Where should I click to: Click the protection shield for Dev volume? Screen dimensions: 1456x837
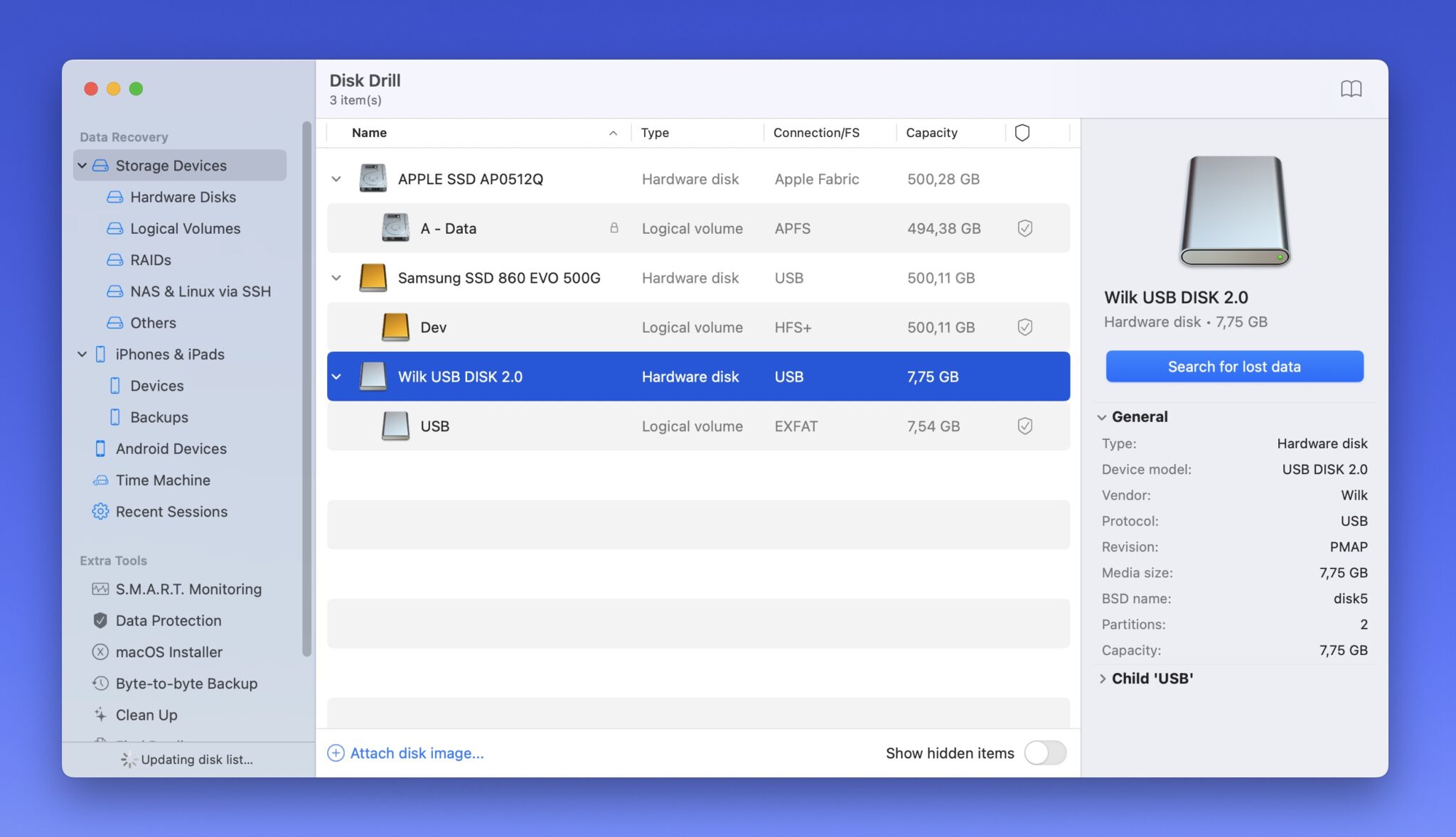(1024, 327)
